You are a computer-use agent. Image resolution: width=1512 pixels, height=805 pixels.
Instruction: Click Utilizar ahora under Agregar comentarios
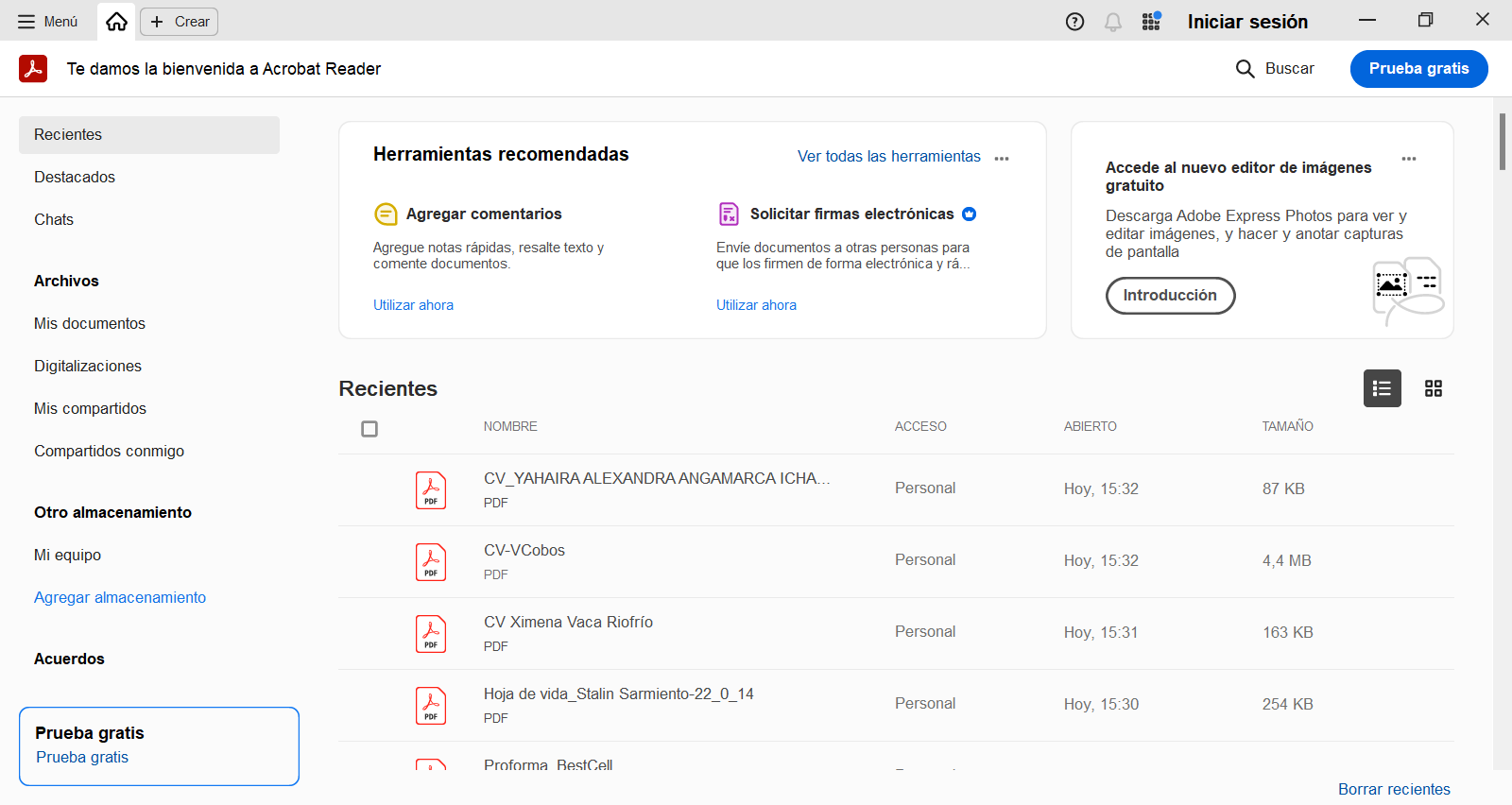413,305
